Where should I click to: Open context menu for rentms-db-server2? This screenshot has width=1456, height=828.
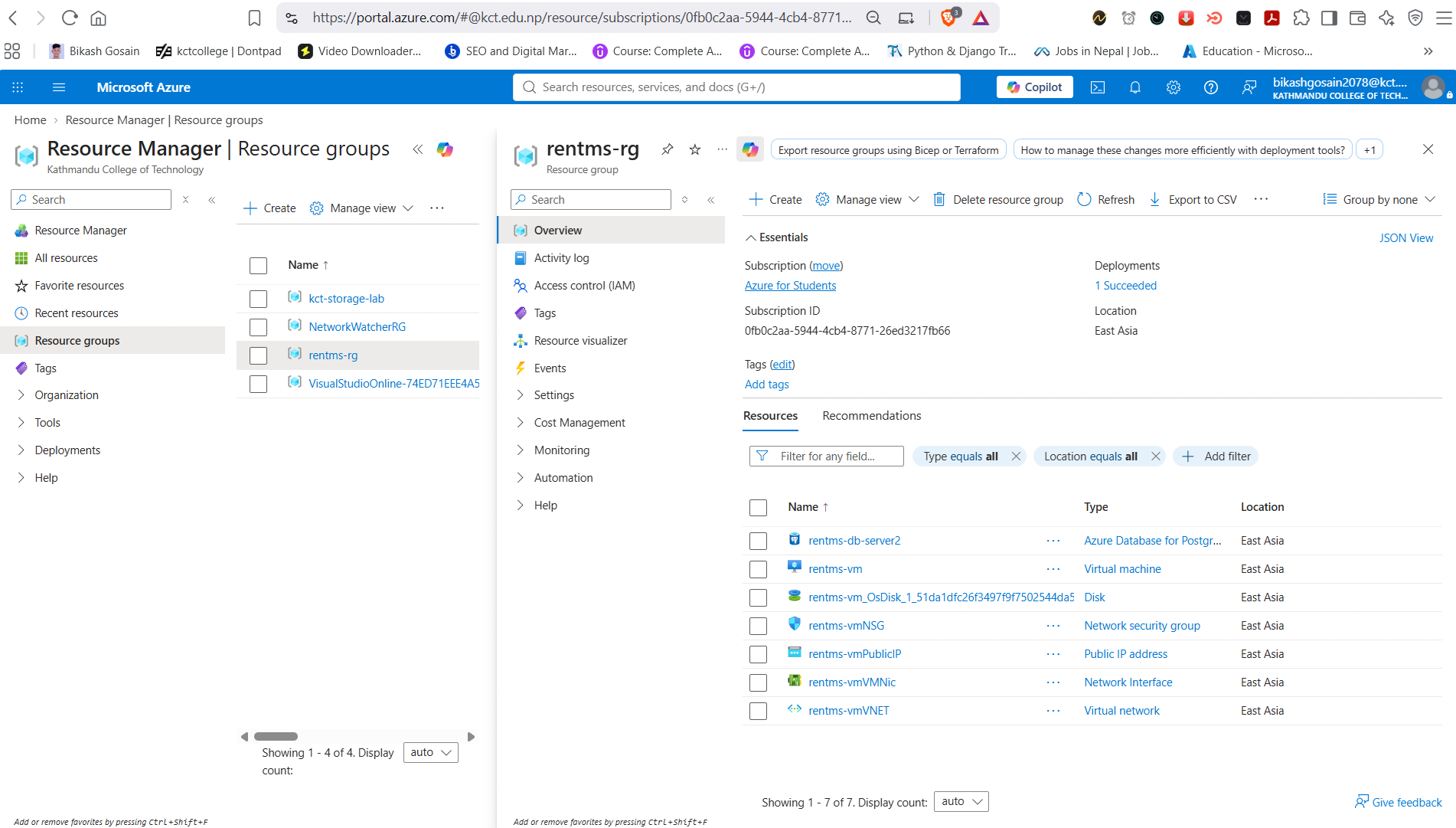point(1054,541)
